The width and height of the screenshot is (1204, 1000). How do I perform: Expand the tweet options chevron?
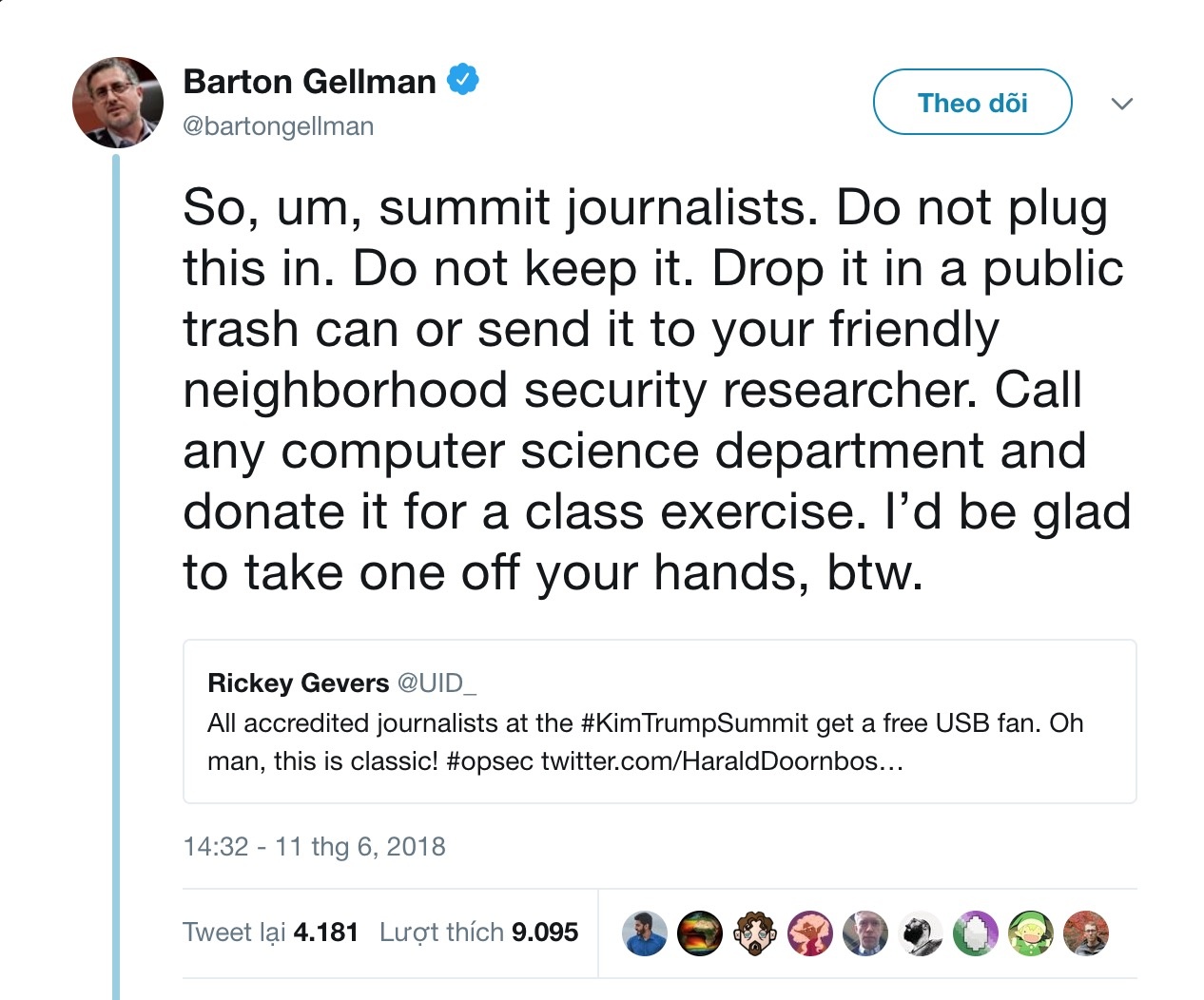(1122, 104)
